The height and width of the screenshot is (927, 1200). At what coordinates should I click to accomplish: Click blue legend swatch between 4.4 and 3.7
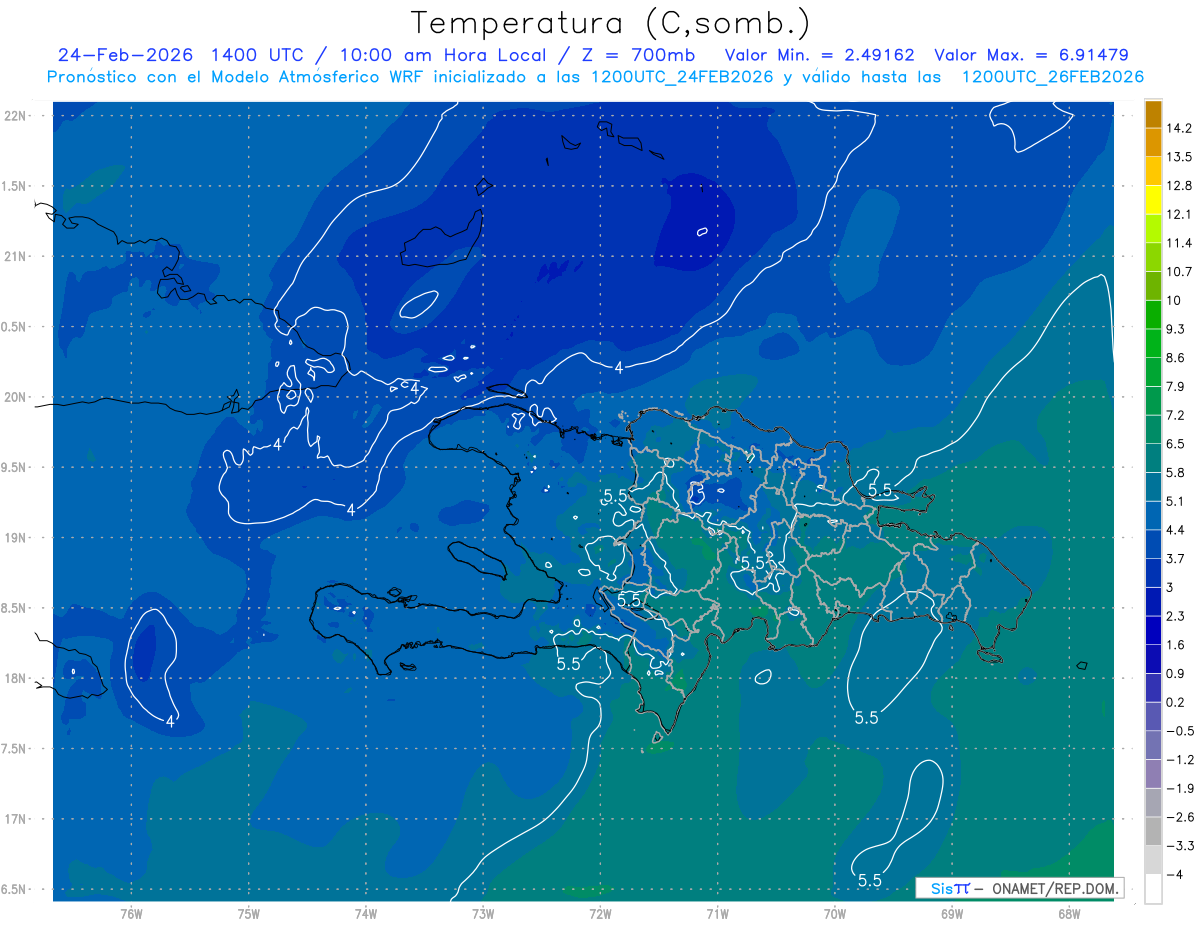tap(1153, 544)
